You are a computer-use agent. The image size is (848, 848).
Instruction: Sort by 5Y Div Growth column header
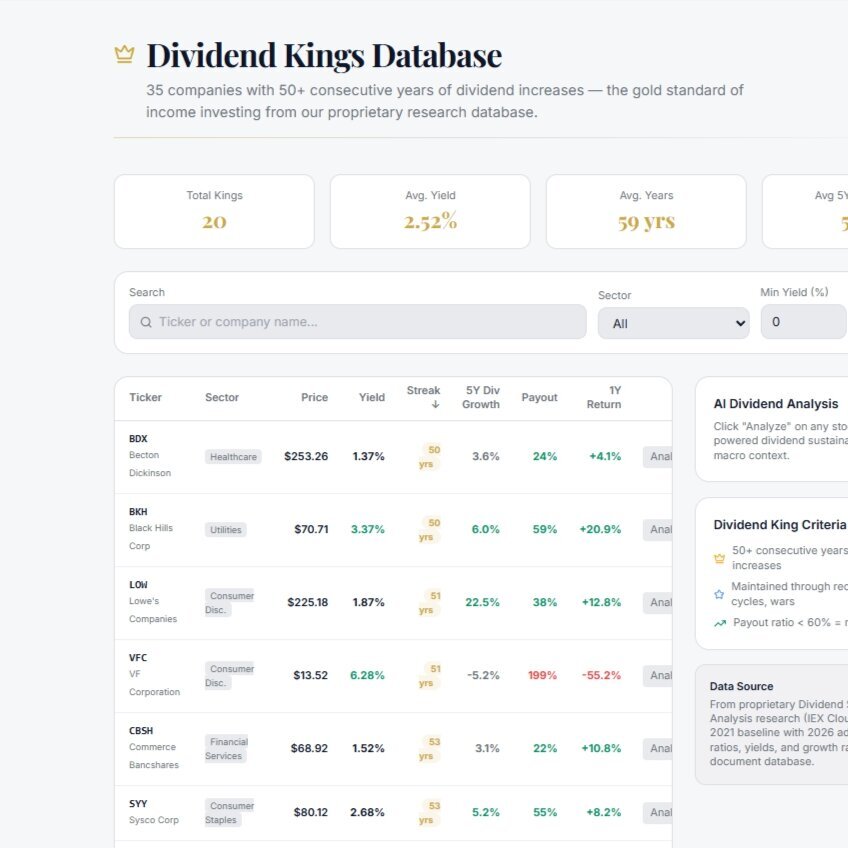[x=481, y=397]
